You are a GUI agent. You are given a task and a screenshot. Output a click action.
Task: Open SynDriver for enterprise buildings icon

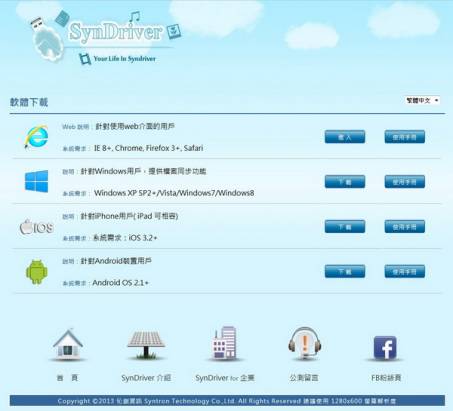[x=224, y=343]
